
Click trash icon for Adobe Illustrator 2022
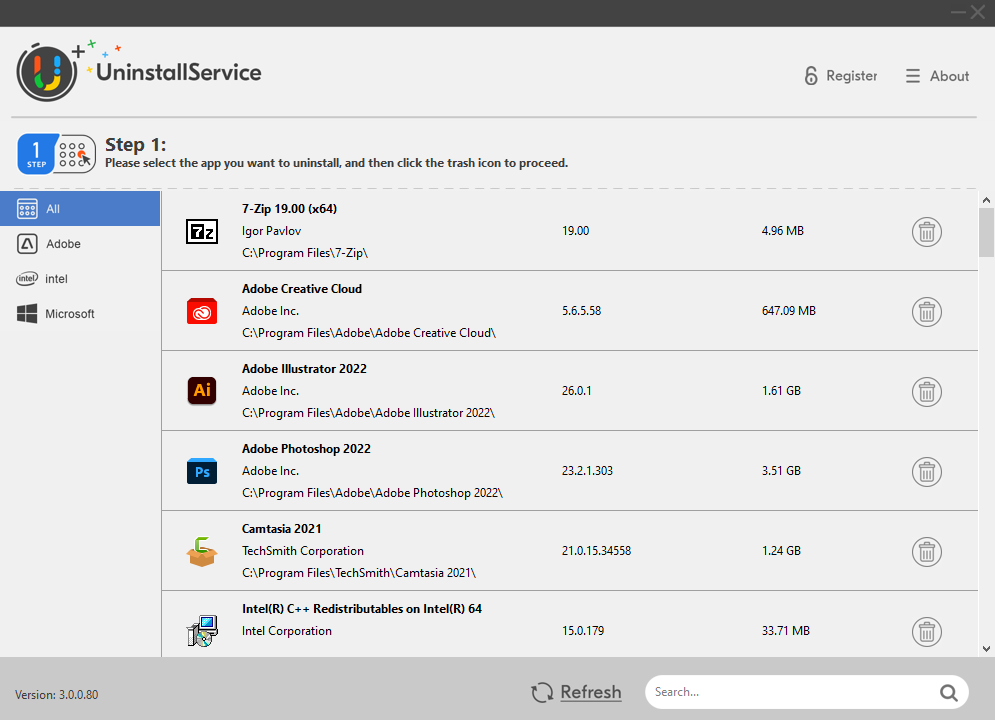(x=926, y=392)
